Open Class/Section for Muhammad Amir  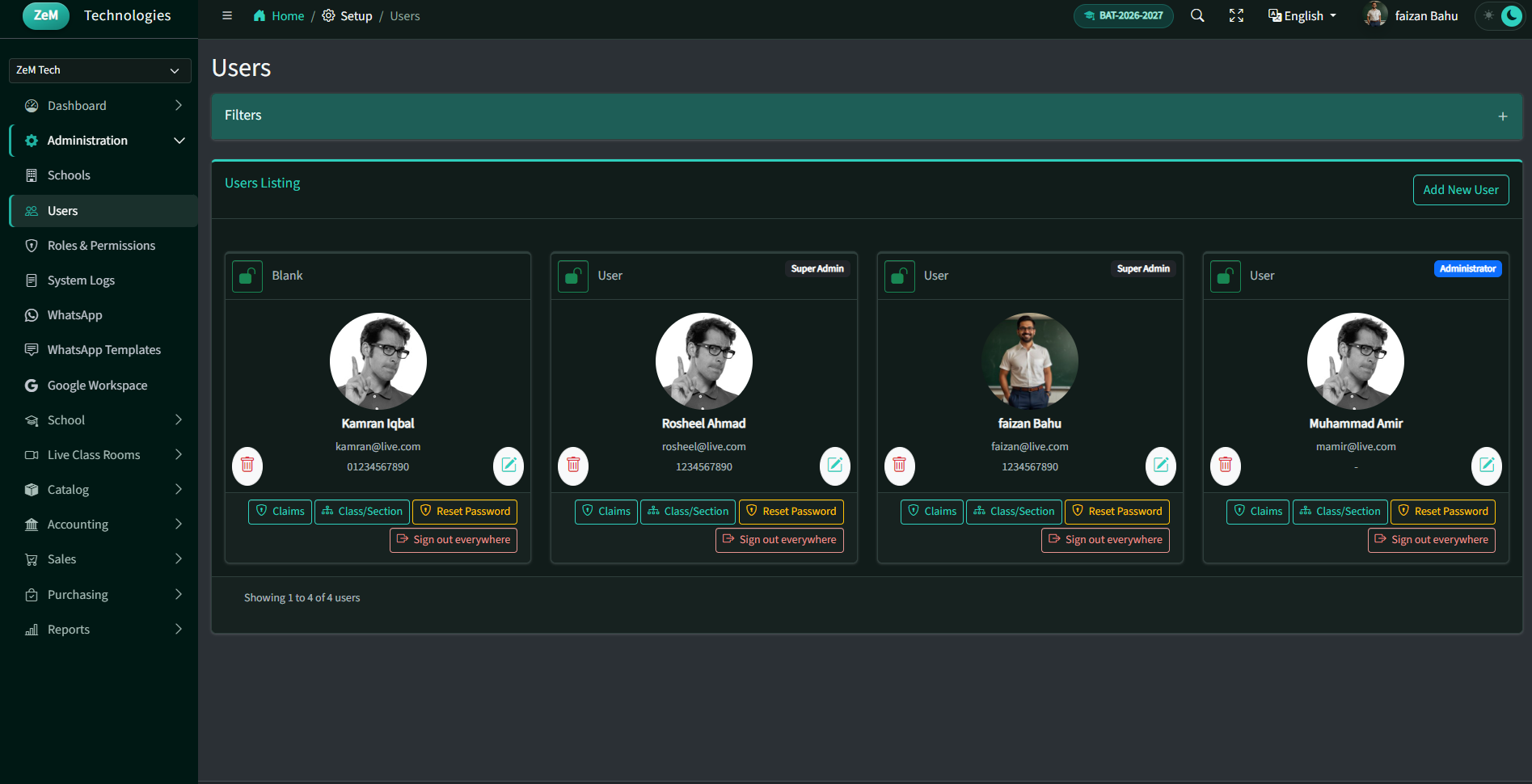(x=1340, y=512)
